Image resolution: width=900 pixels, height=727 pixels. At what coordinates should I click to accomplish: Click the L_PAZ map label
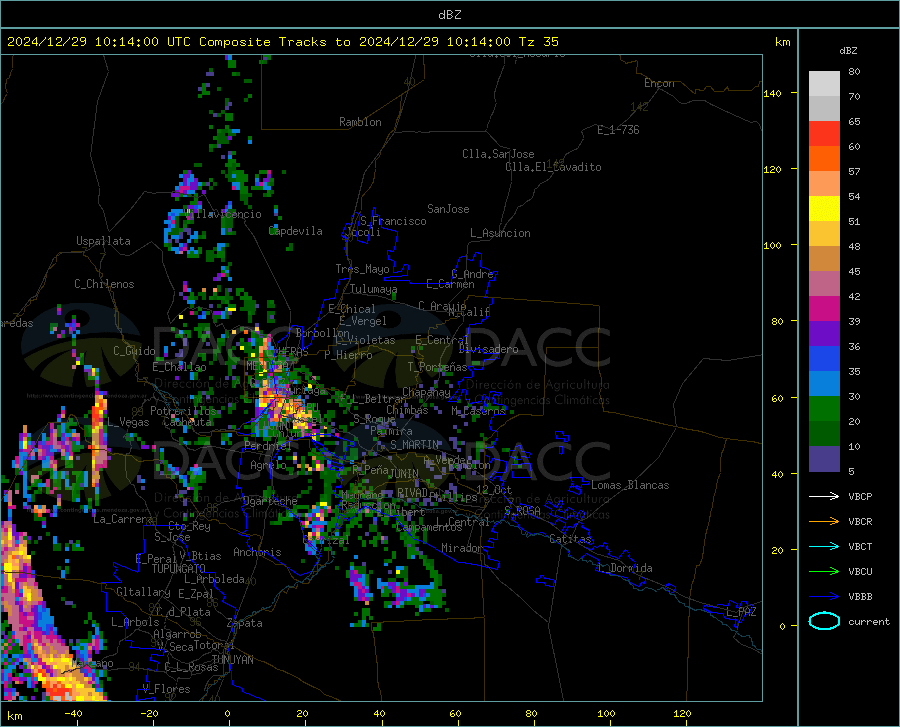pyautogui.click(x=741, y=612)
